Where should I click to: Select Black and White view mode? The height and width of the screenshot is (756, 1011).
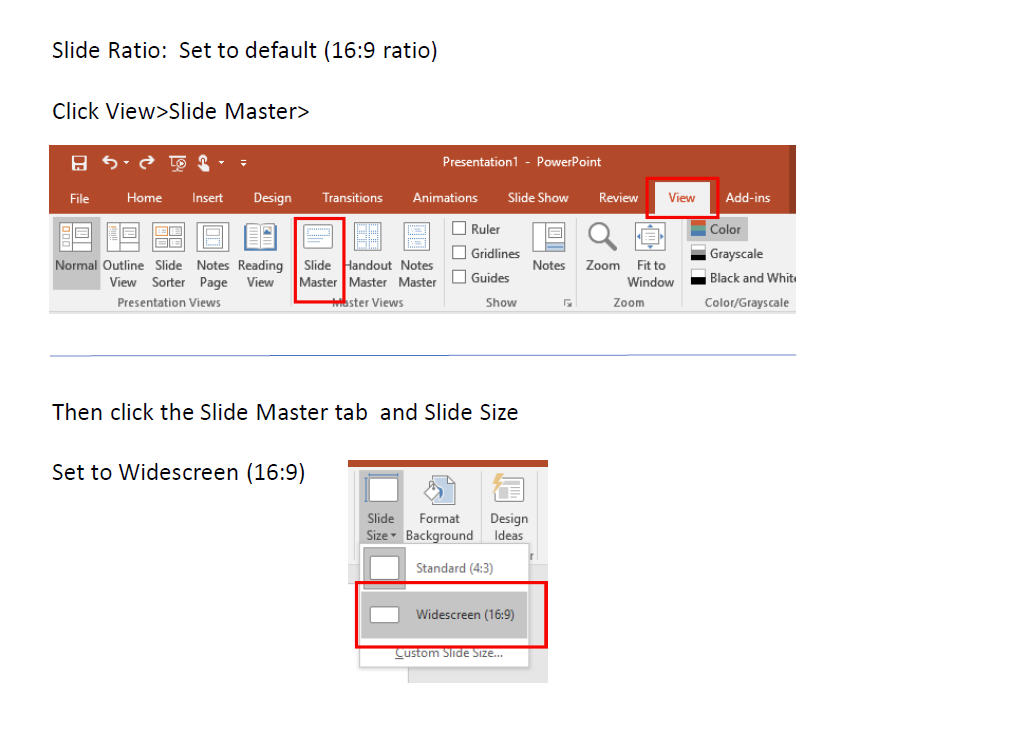coord(742,278)
